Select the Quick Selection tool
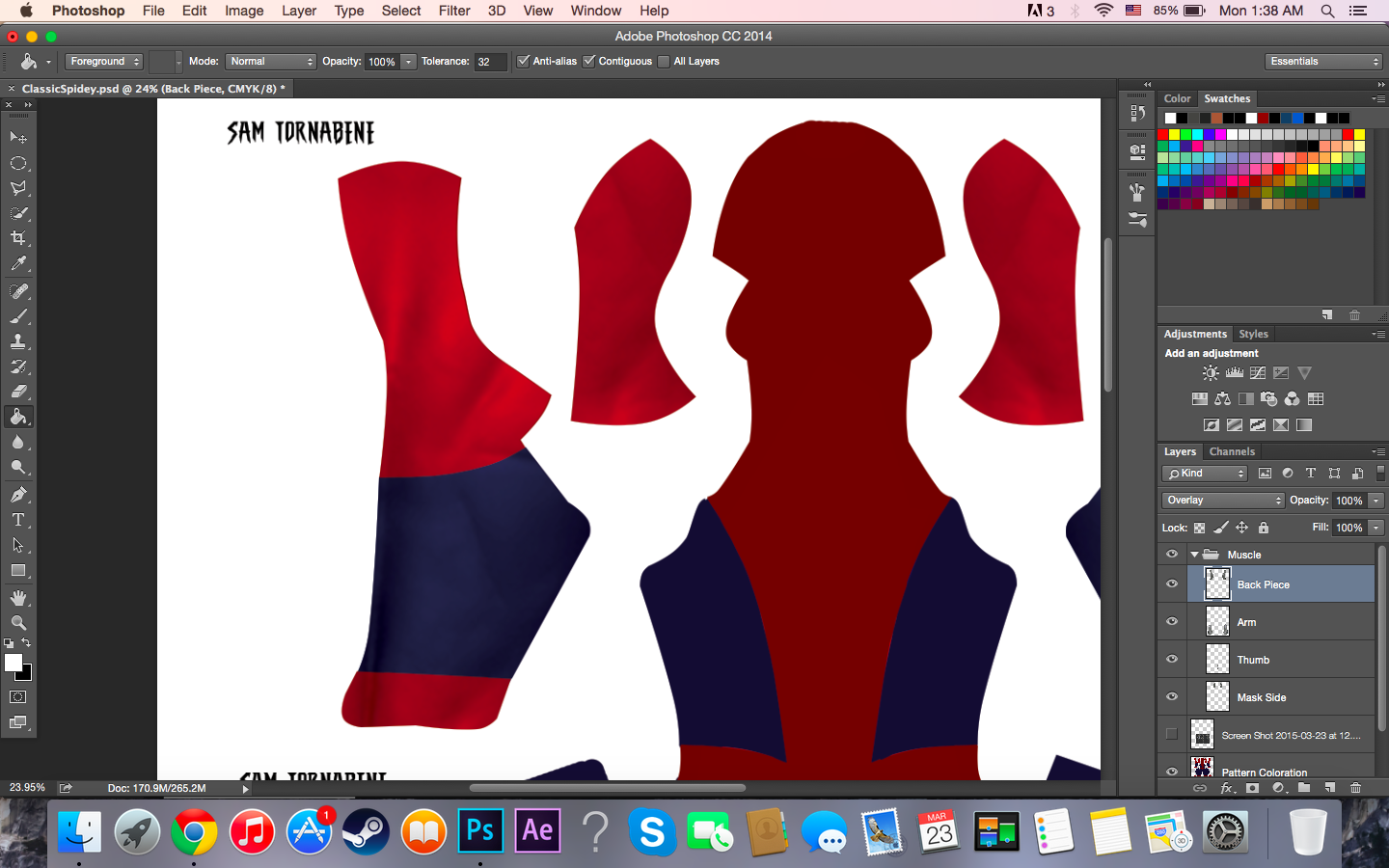Image resolution: width=1389 pixels, height=868 pixels. tap(18, 213)
